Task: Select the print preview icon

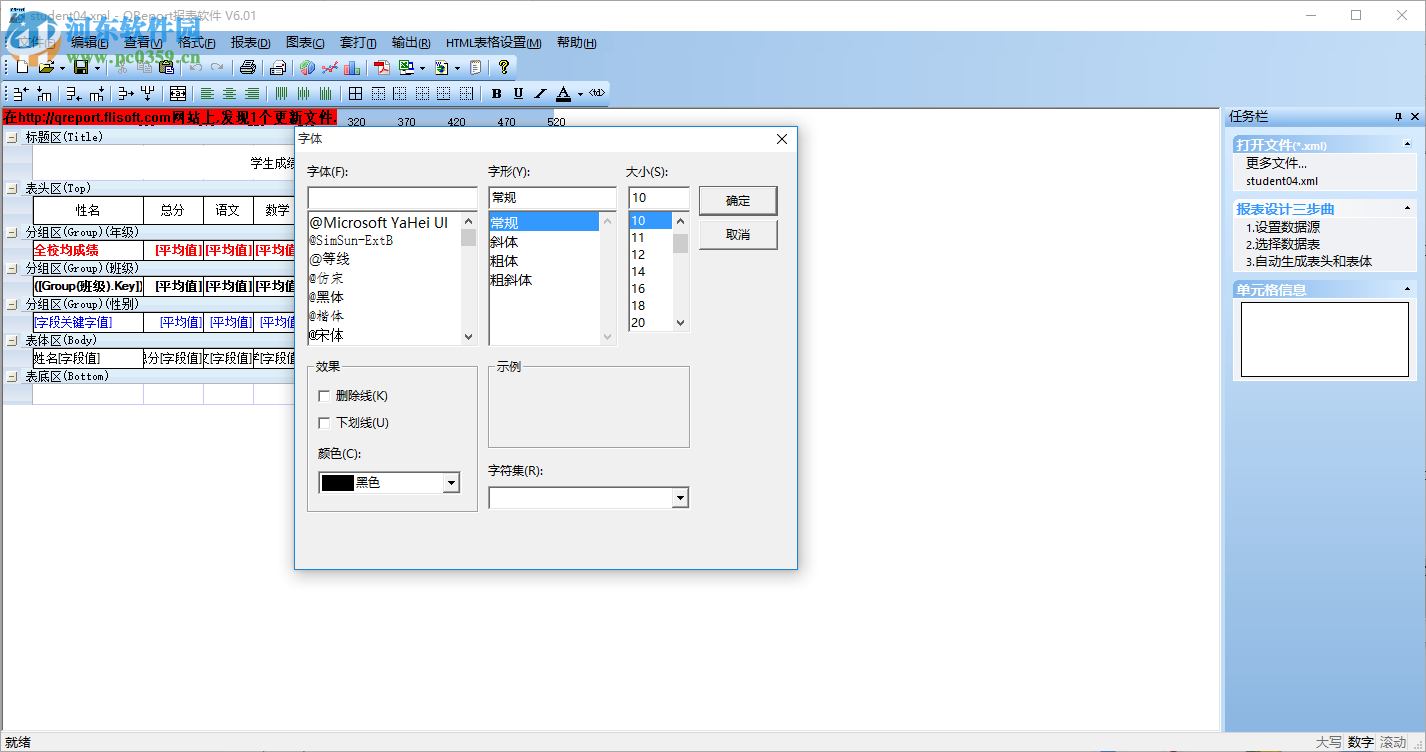Action: [276, 67]
